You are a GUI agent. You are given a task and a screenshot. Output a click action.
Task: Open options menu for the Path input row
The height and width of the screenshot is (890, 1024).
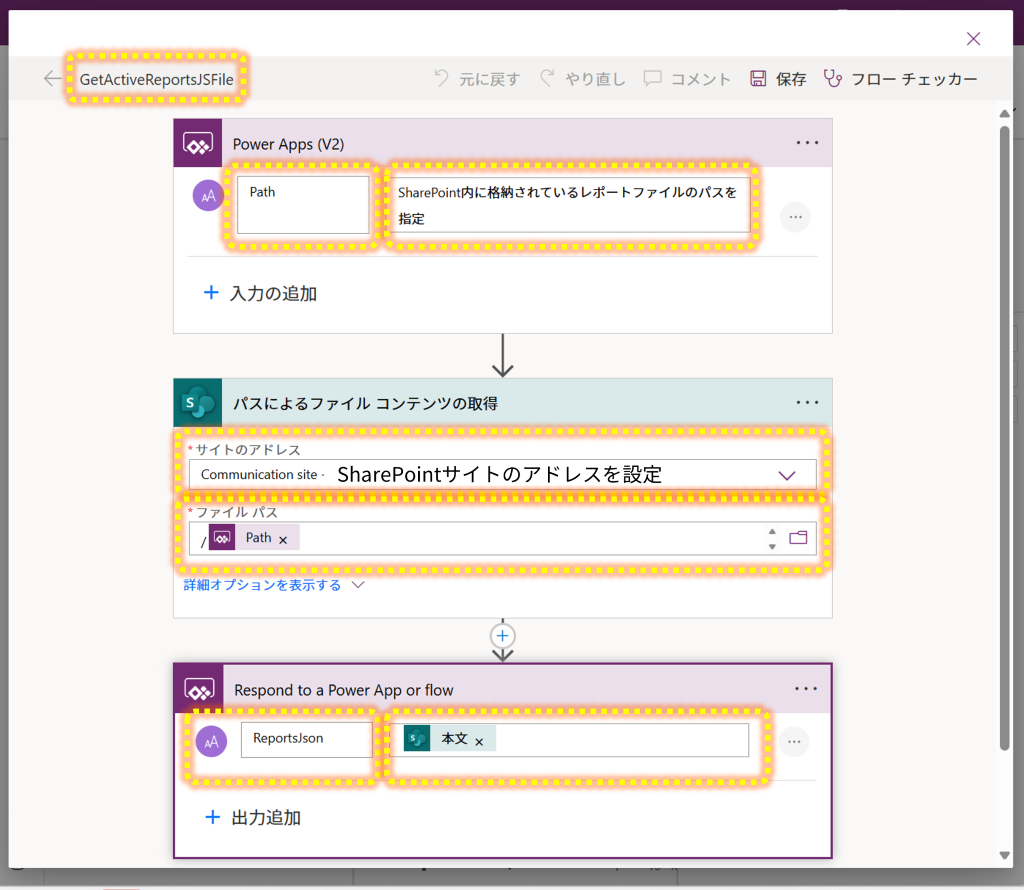795,217
